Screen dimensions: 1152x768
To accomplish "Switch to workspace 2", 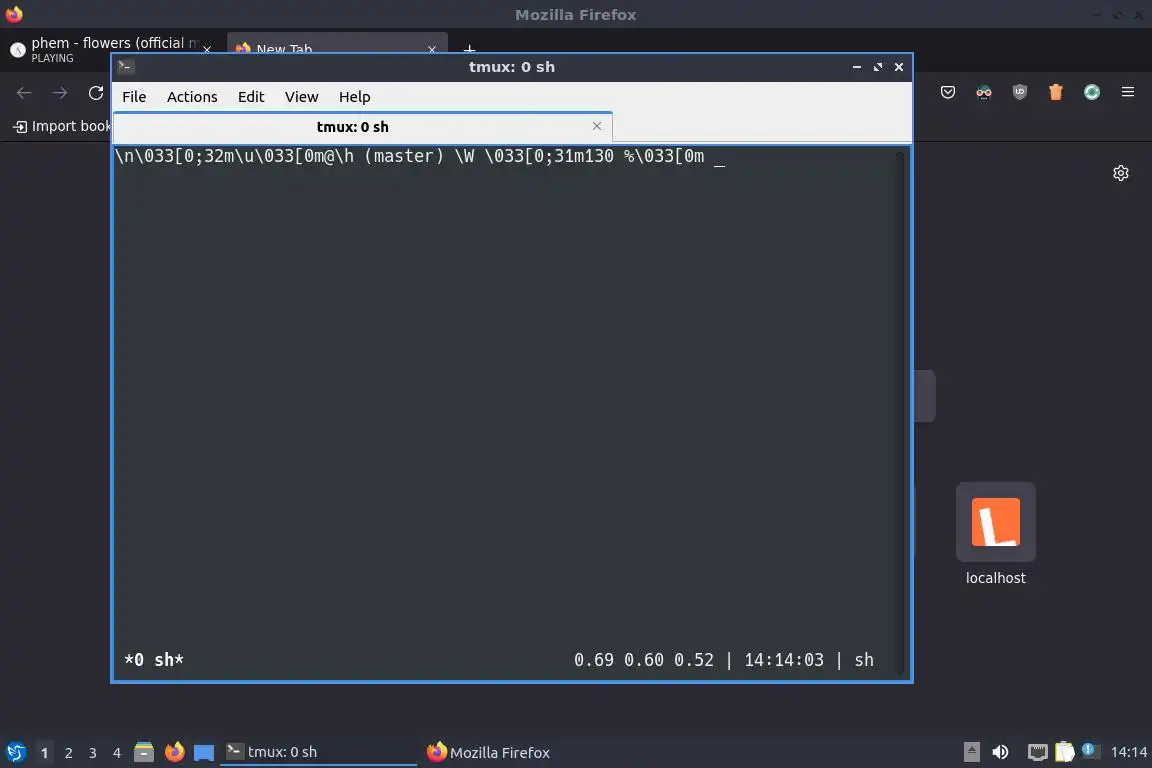I will (68, 753).
